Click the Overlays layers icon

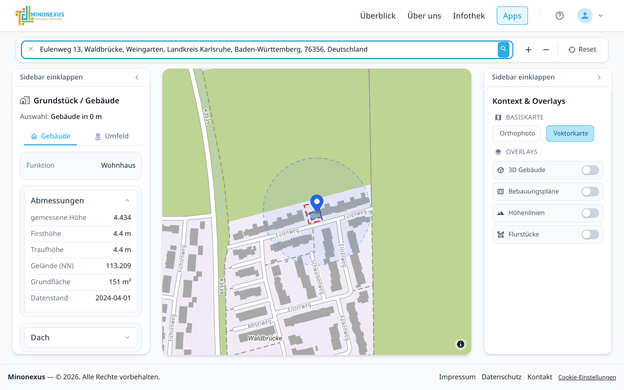click(x=498, y=152)
